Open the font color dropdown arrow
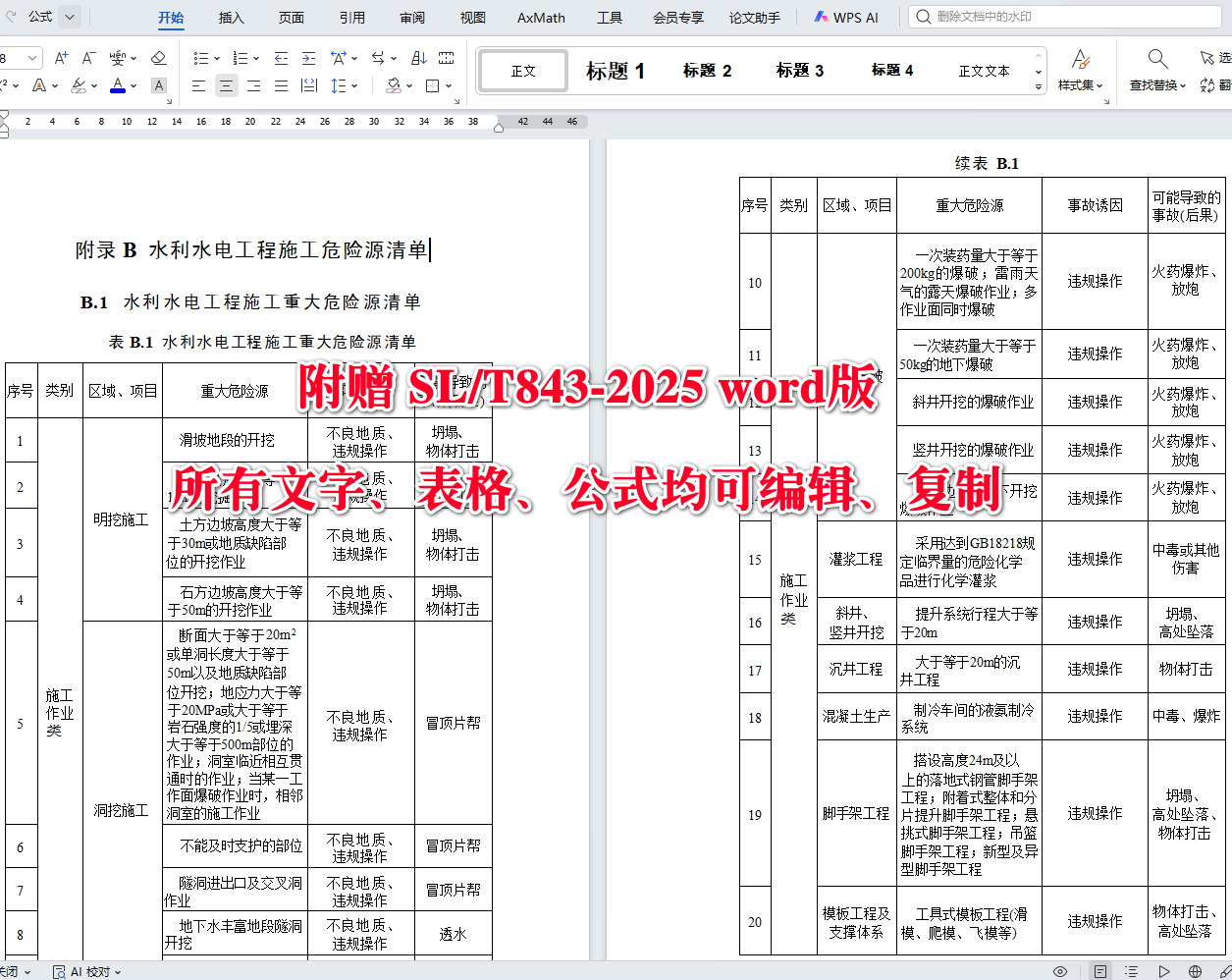The width and height of the screenshot is (1232, 980). click(x=133, y=85)
